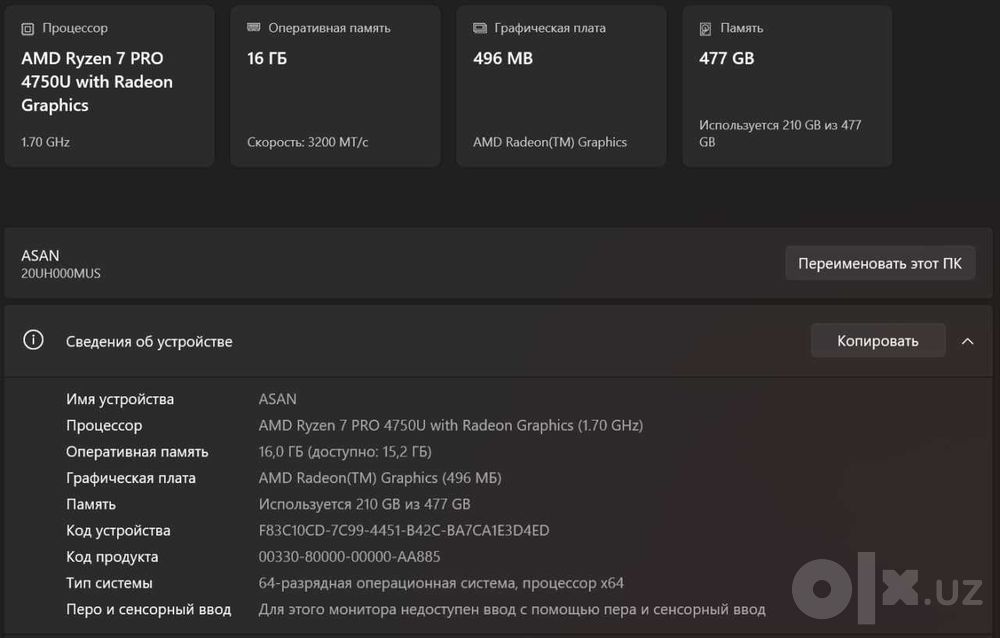Viewport: 1000px width, 638px height.
Task: Click the model number 20UH000MUS
Action: click(61, 273)
